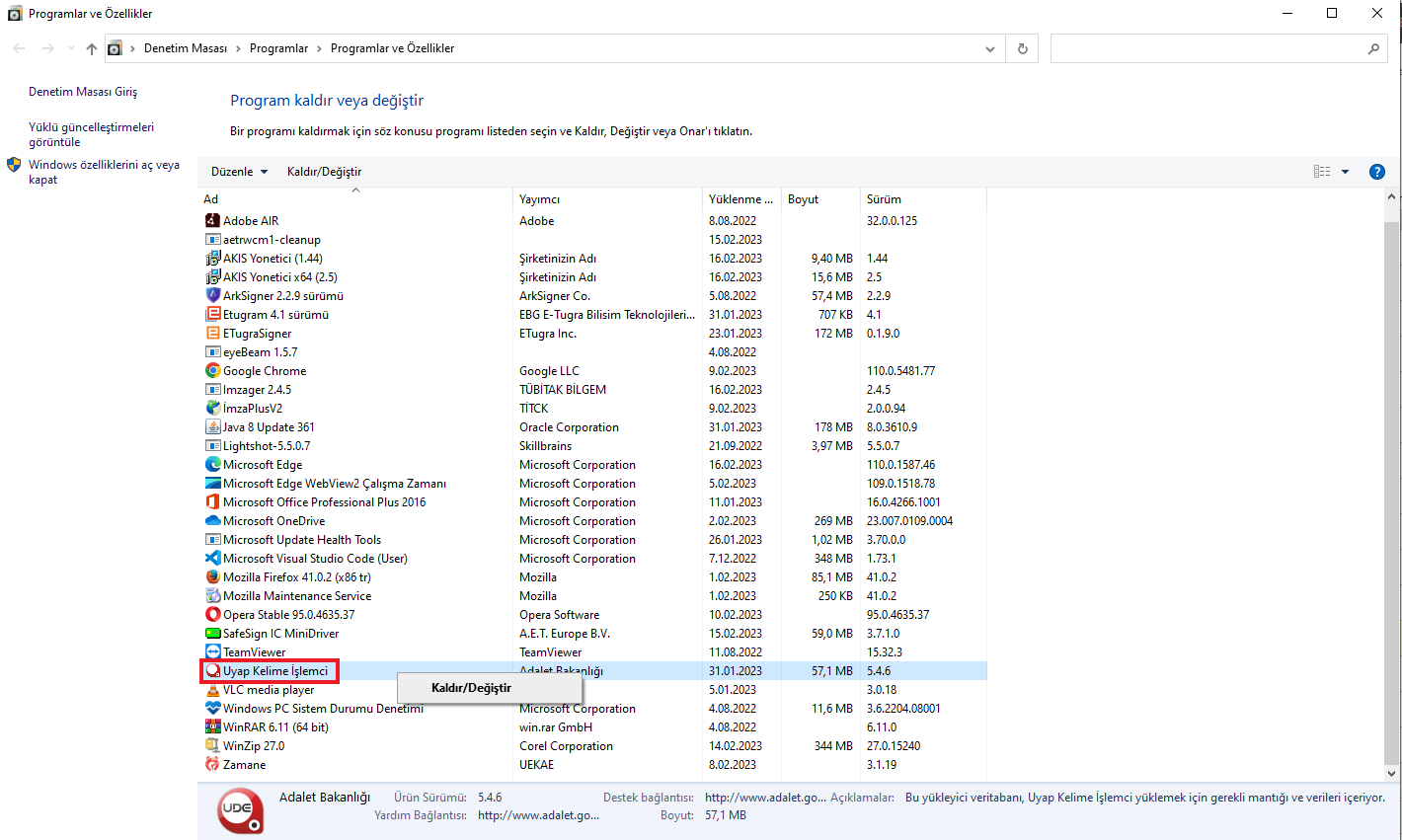The width and height of the screenshot is (1402, 840).
Task: Click the Google Chrome icon in list
Action: coord(212,371)
